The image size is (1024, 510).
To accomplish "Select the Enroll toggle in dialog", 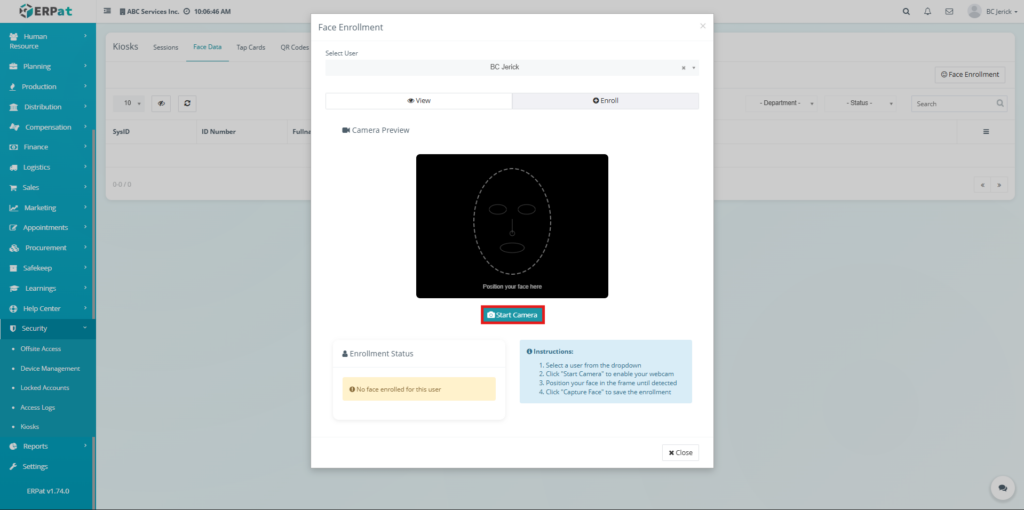I will click(605, 101).
